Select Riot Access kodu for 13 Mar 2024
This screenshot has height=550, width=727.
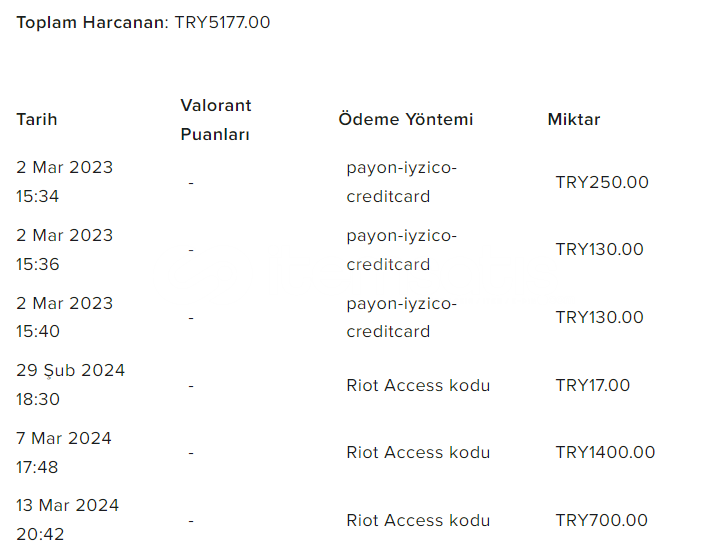418,520
